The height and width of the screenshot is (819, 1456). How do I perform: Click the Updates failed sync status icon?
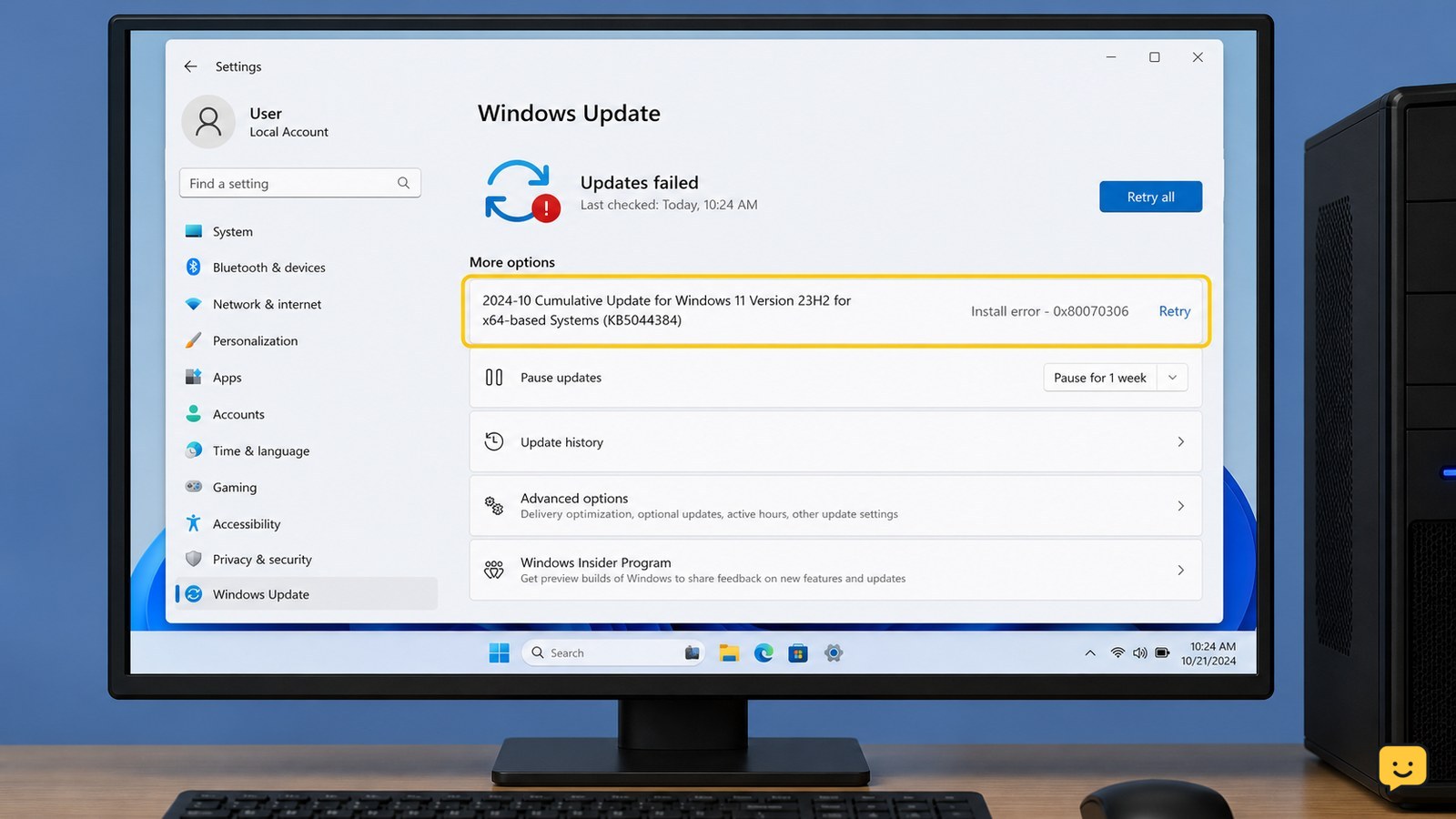(521, 191)
